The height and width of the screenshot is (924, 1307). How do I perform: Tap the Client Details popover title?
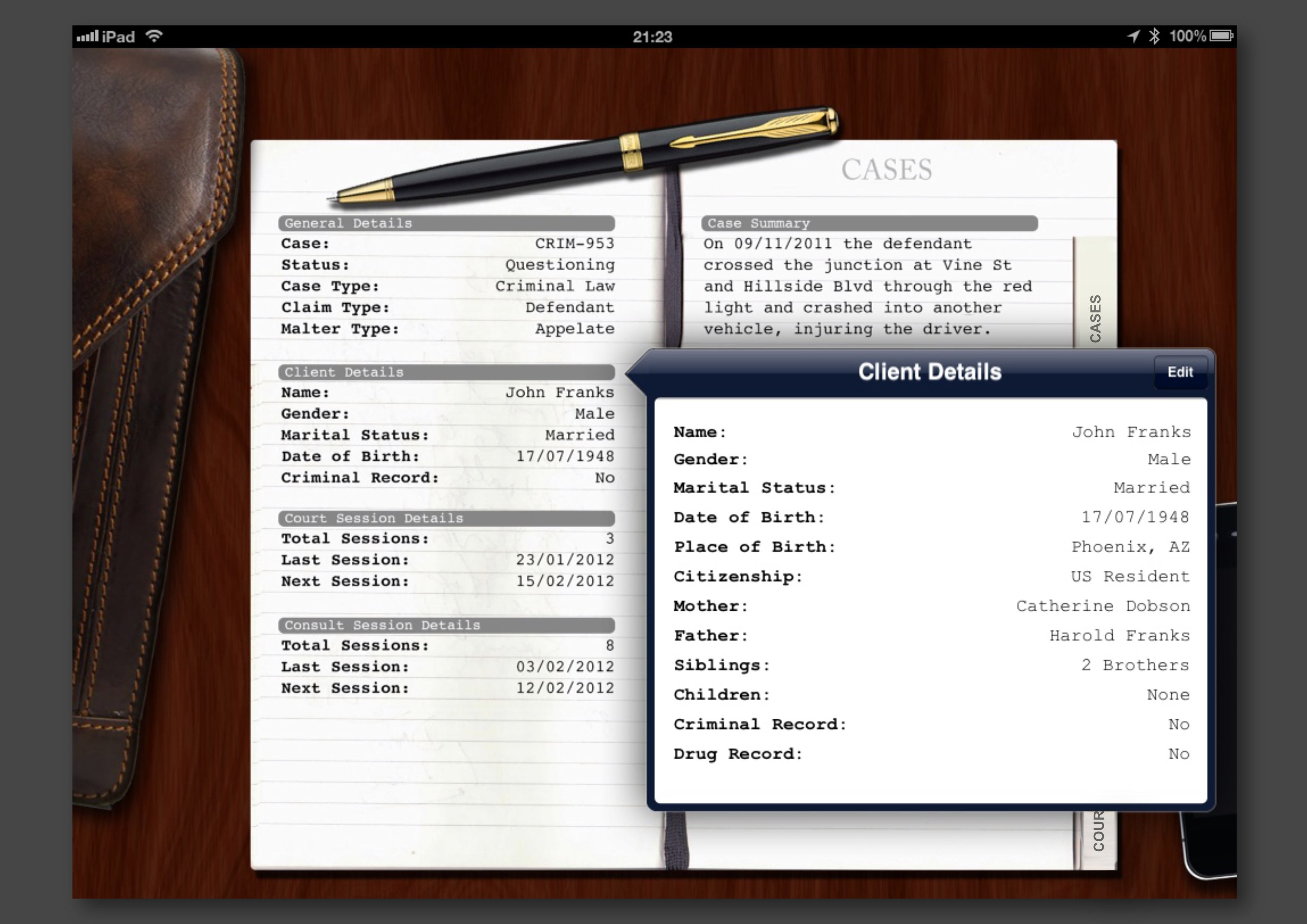930,372
